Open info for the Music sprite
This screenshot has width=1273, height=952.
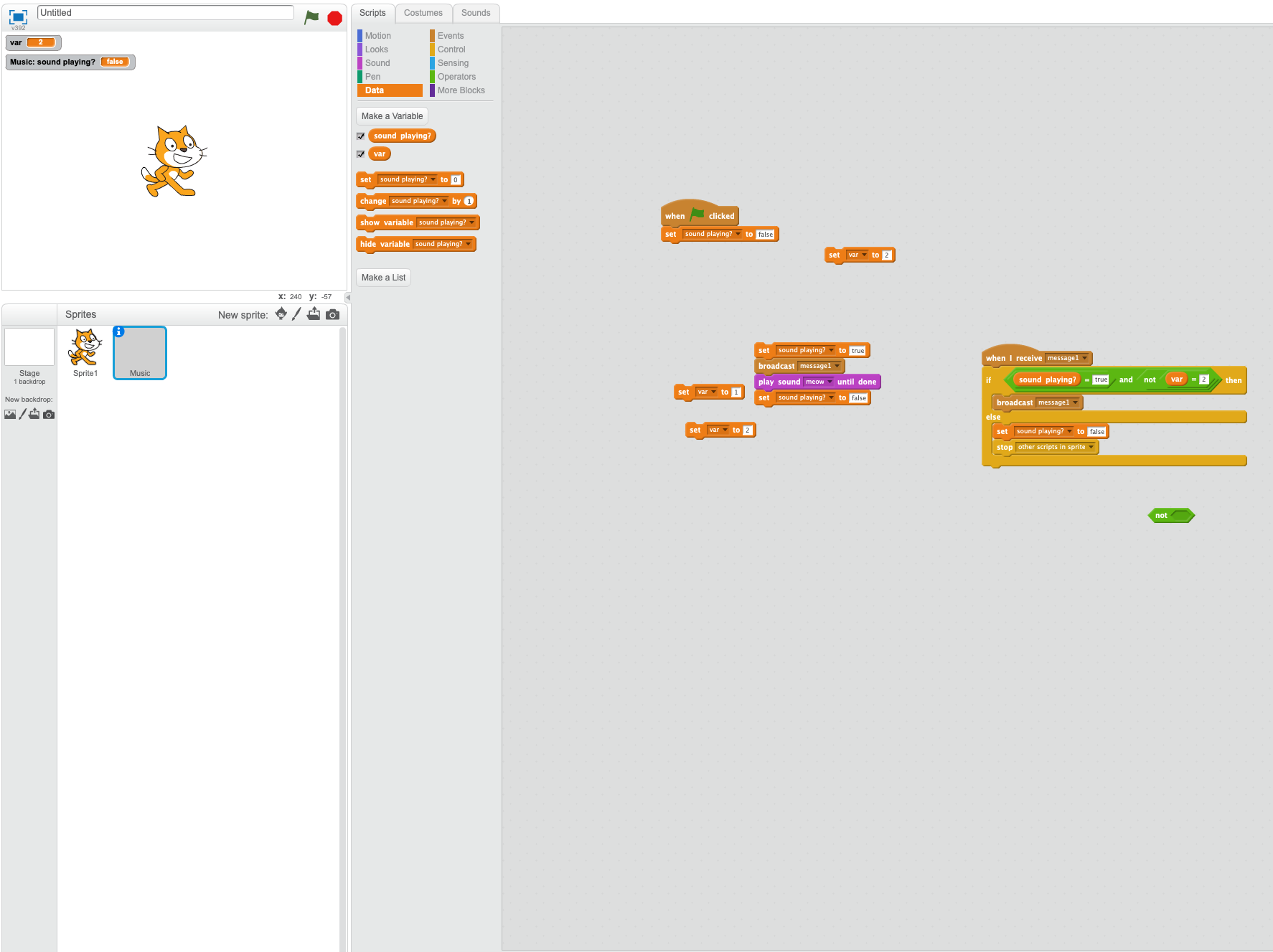pos(118,331)
